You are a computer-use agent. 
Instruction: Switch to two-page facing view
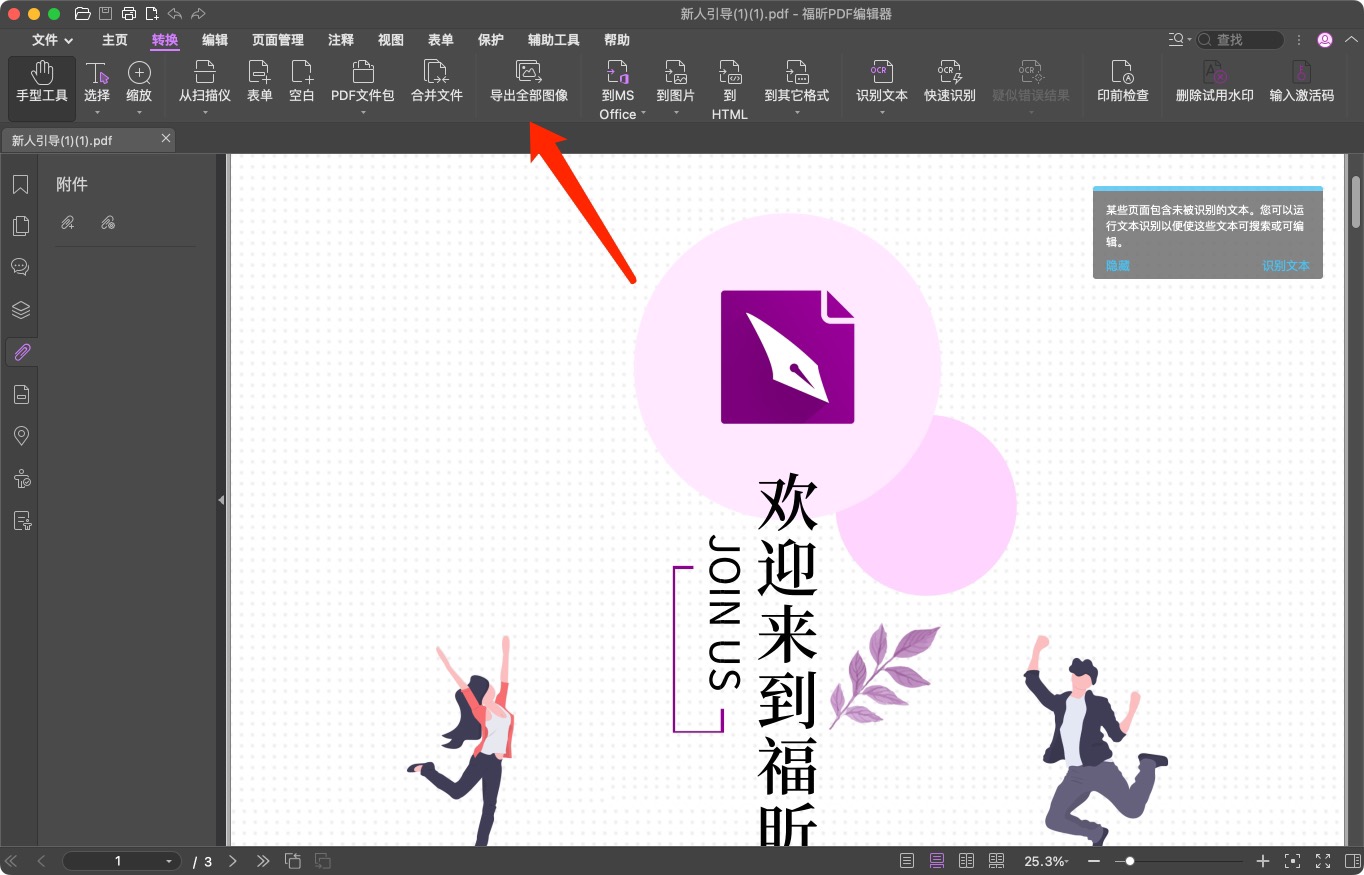966,860
